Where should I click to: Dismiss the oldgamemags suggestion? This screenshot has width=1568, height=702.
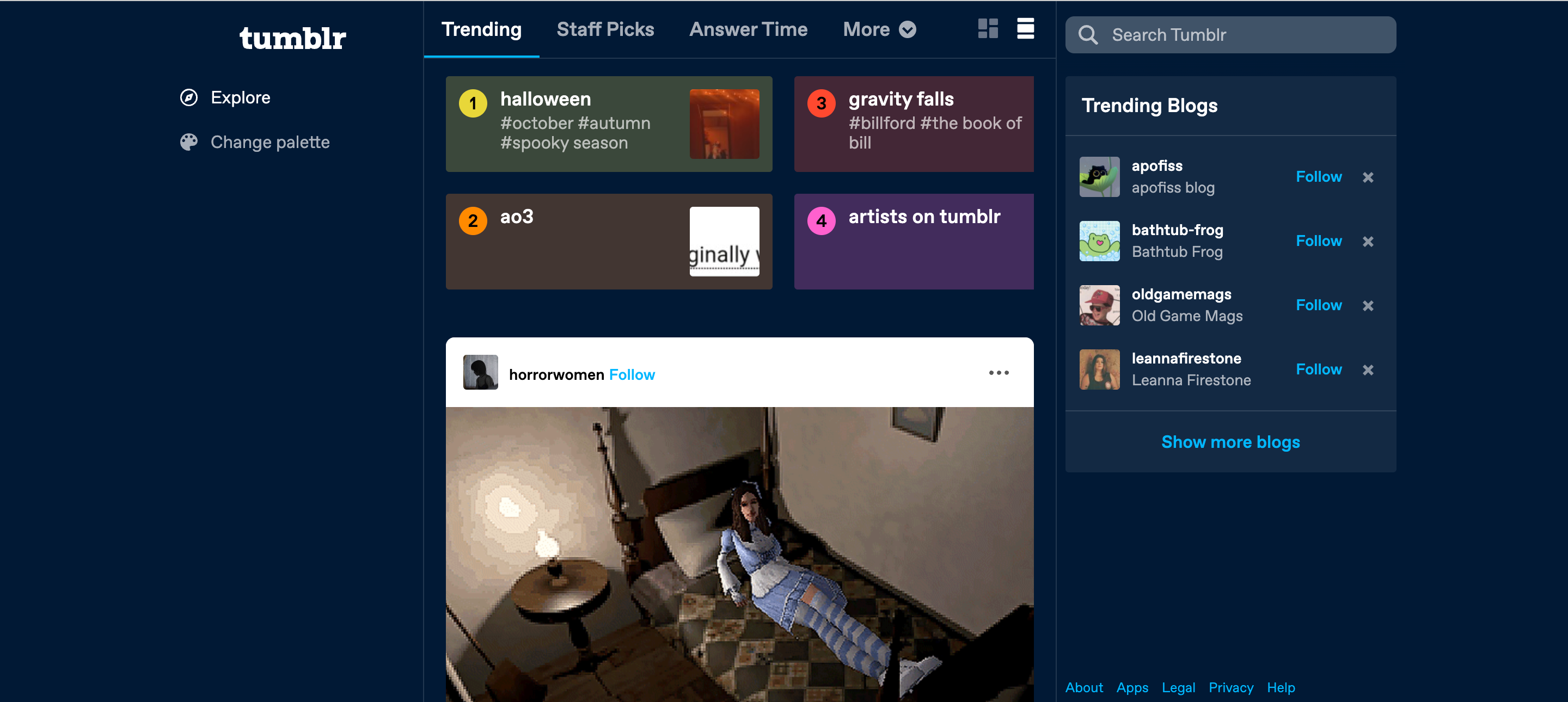1368,305
